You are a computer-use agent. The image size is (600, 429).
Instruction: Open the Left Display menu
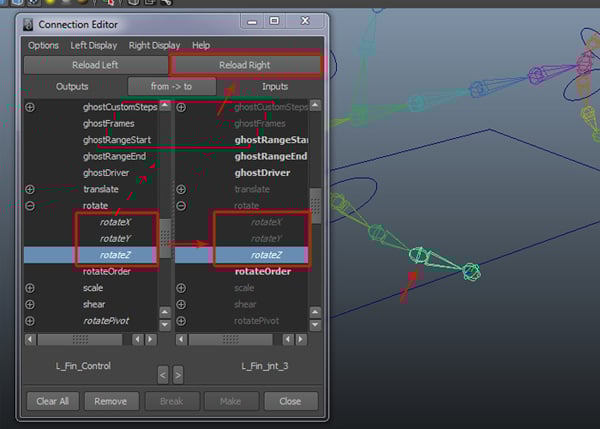[94, 45]
